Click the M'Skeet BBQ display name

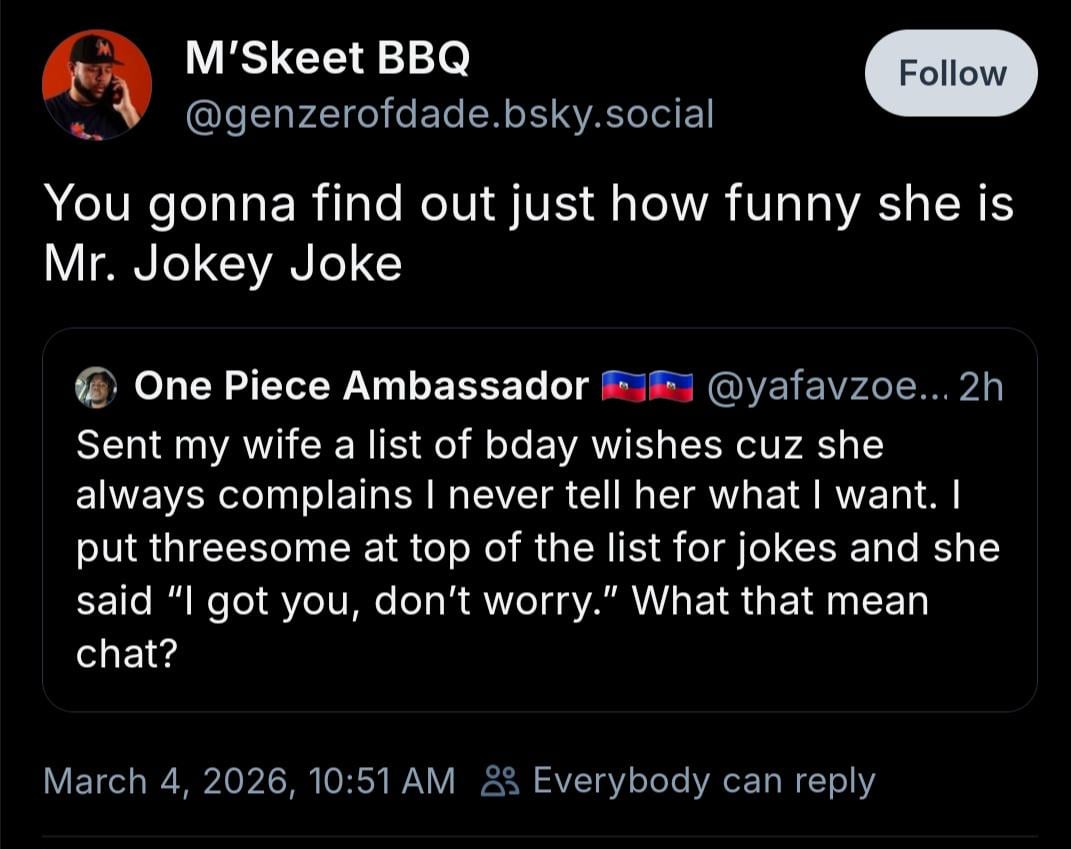[x=327, y=62]
